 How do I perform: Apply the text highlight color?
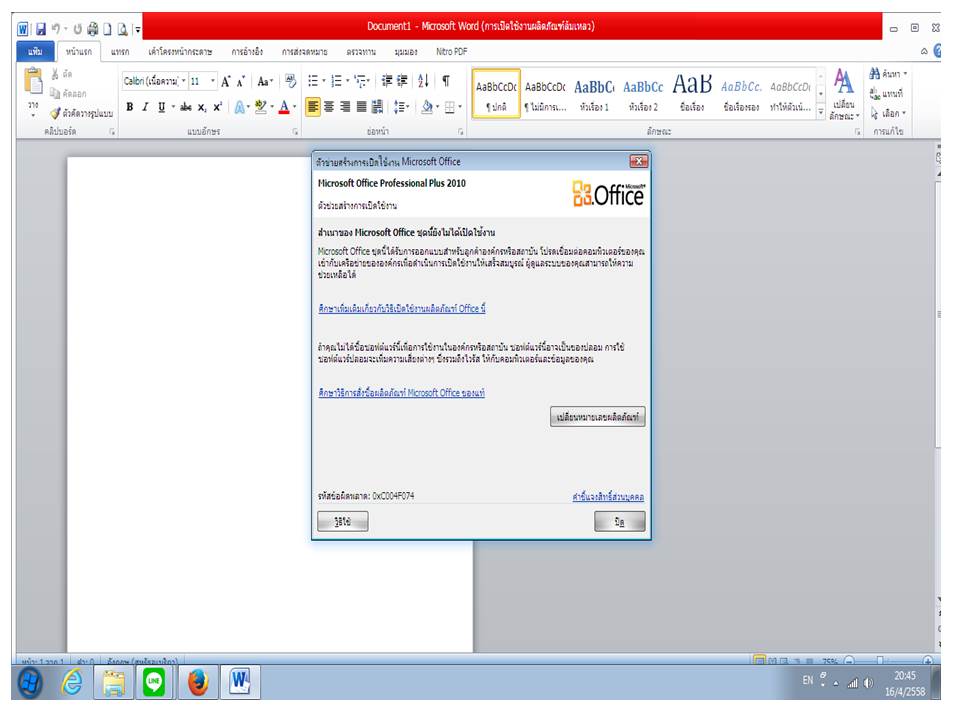[x=261, y=108]
